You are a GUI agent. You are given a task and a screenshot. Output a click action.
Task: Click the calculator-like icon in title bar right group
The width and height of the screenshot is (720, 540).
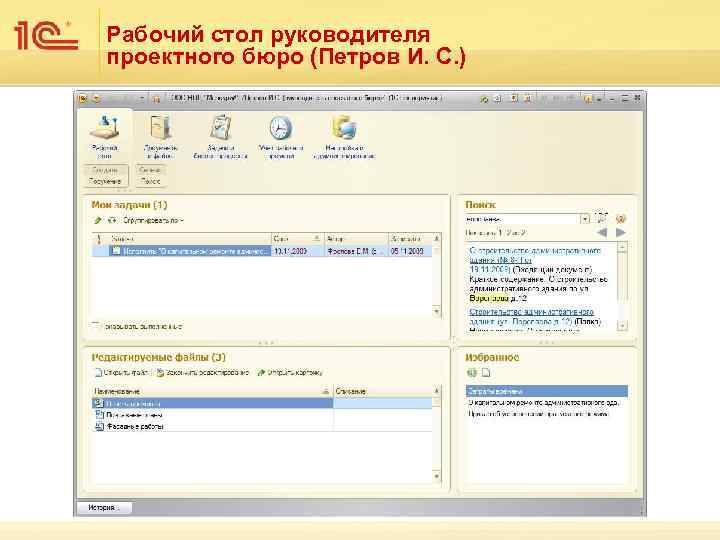point(515,98)
